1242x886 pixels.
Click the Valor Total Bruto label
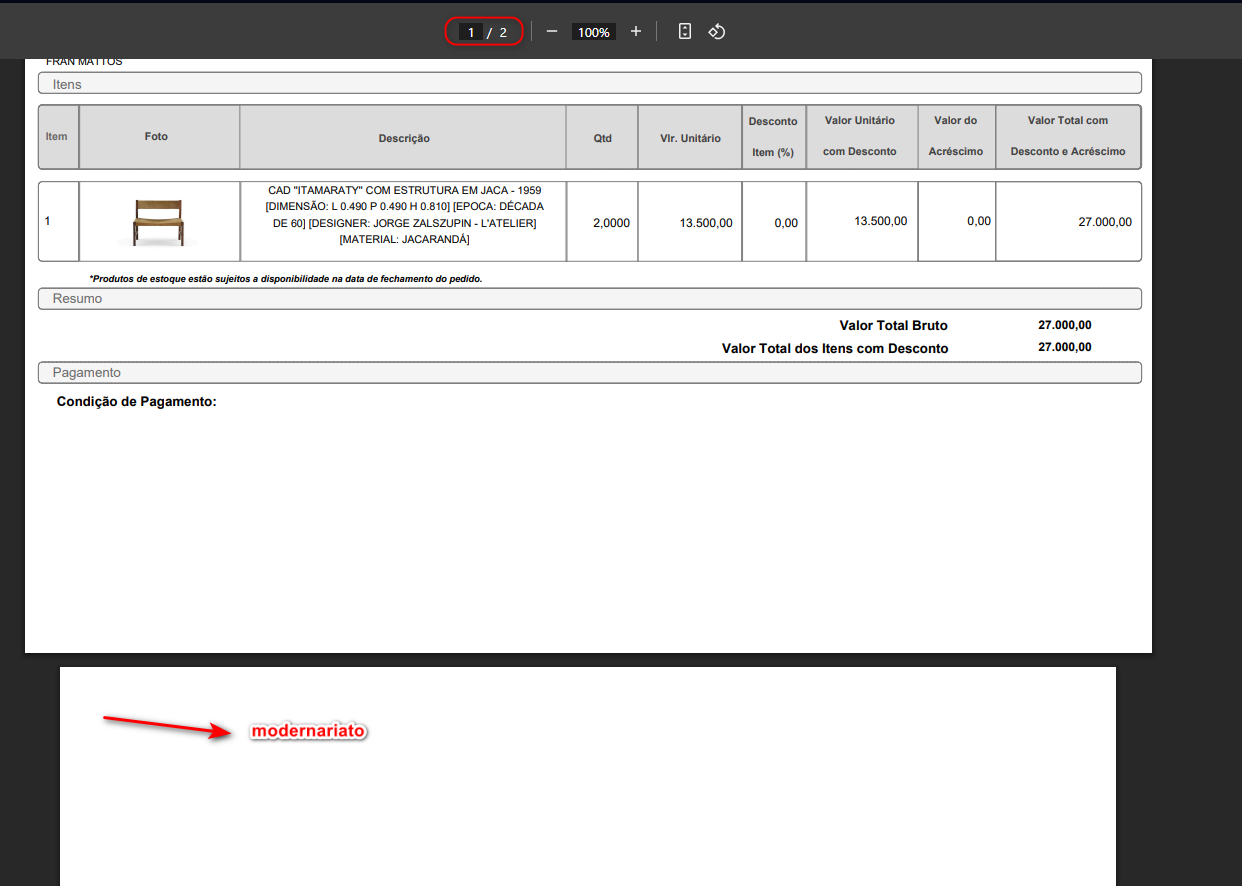tap(893, 325)
